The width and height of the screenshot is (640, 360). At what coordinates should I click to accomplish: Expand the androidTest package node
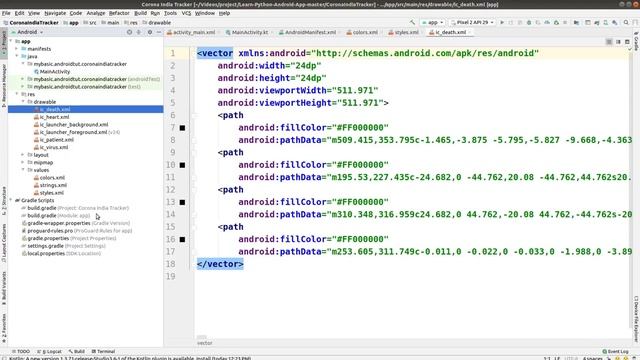point(23,79)
